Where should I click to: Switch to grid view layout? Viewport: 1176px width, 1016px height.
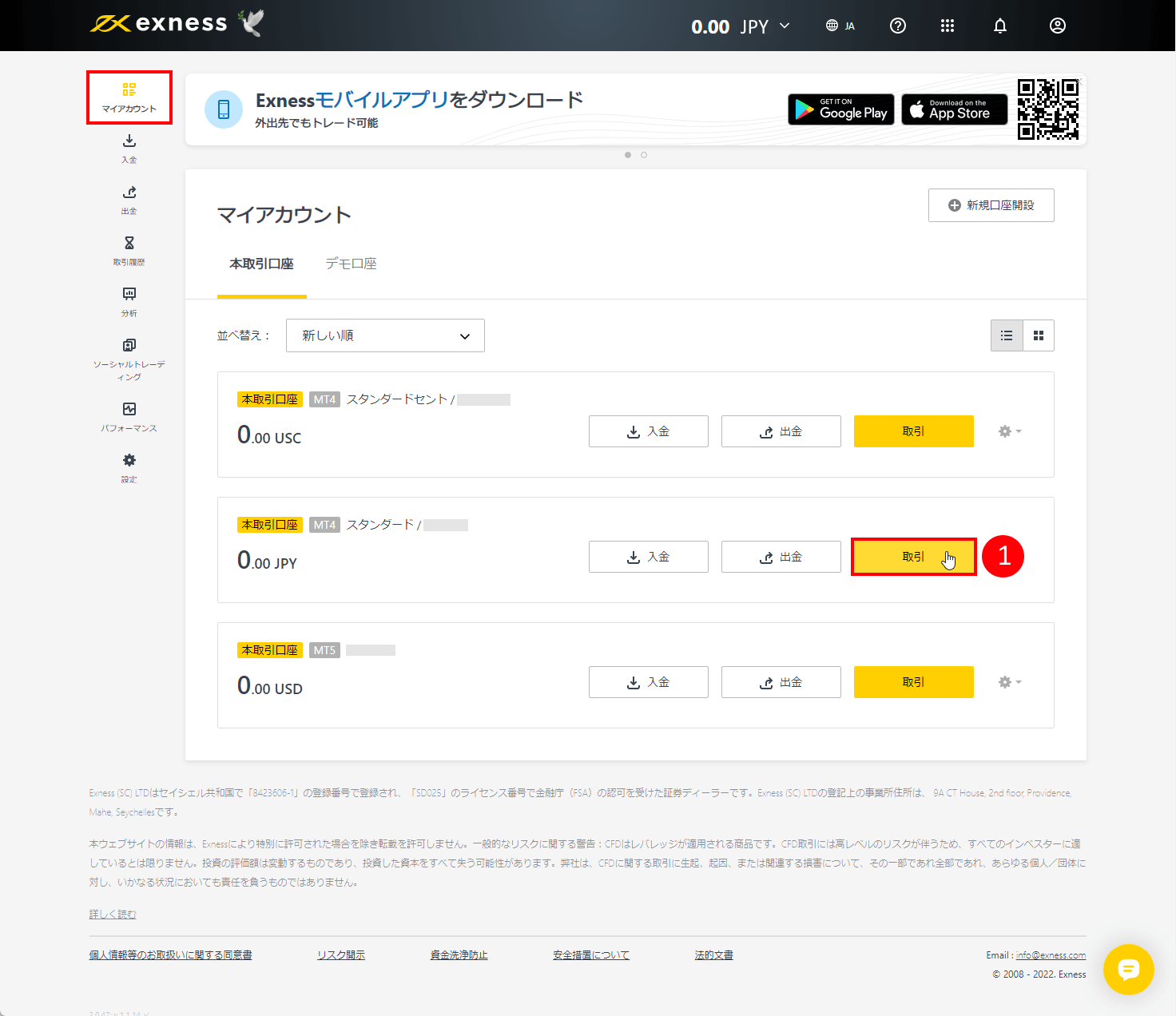1039,335
